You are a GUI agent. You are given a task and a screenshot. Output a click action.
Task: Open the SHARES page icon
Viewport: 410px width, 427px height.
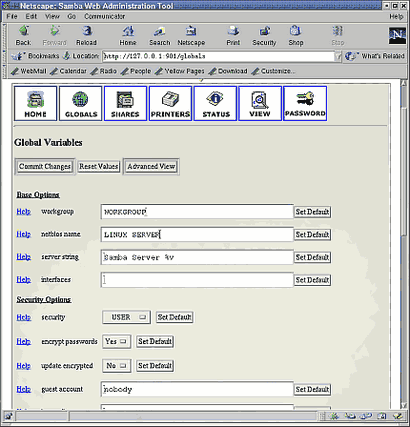click(125, 104)
